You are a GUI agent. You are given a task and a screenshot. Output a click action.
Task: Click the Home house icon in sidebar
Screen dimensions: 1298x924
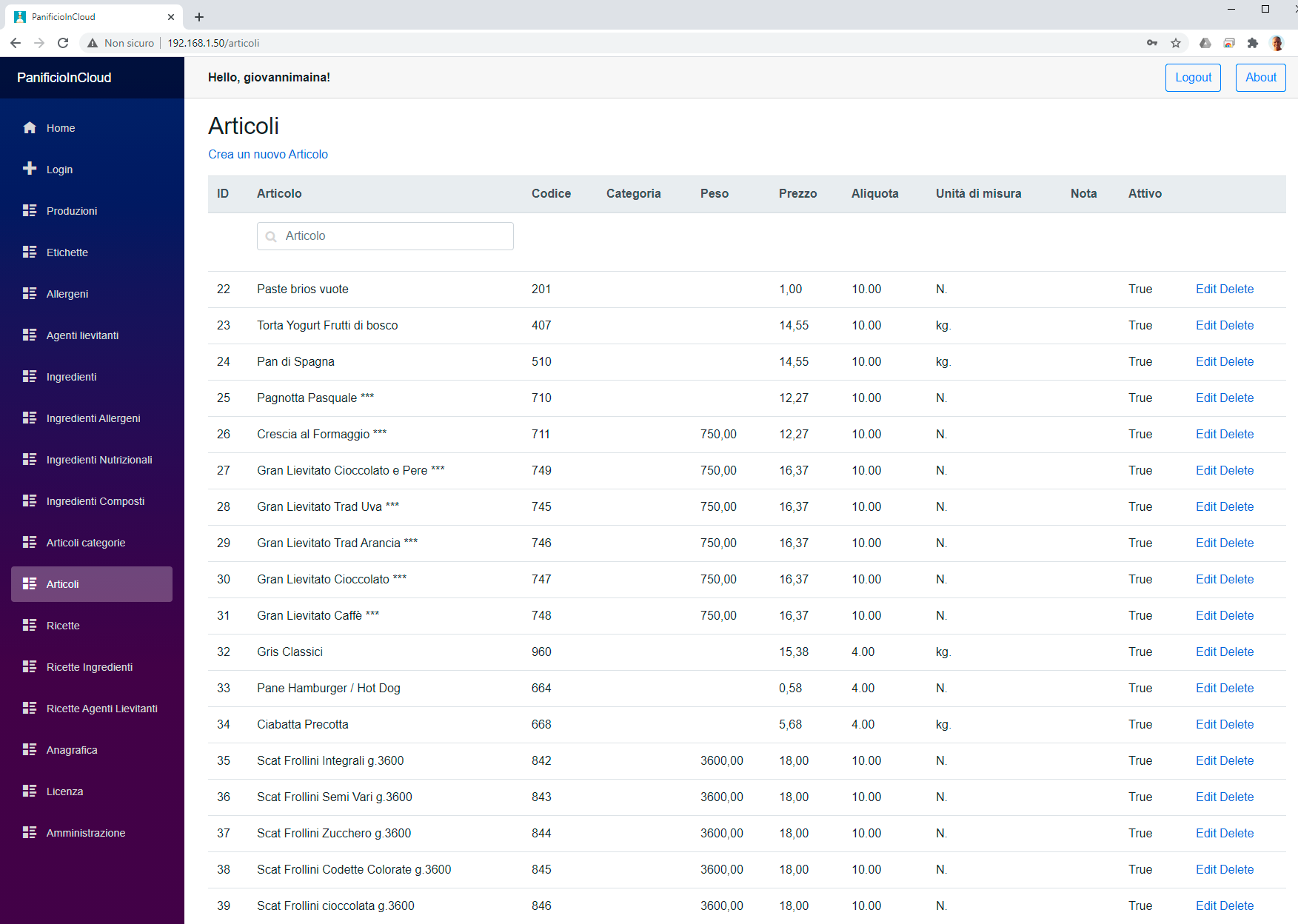30,127
